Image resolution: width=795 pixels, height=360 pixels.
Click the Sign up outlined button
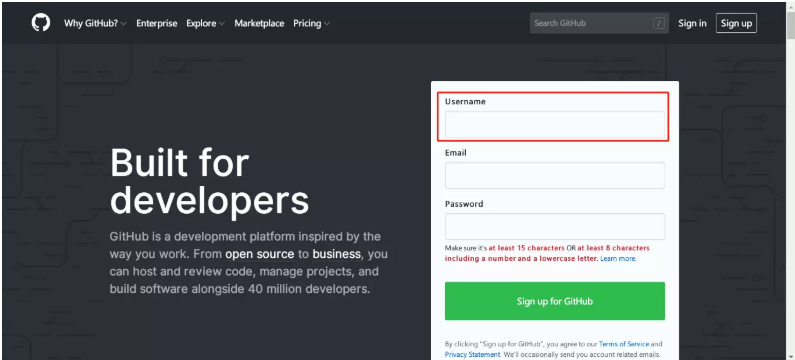click(736, 23)
